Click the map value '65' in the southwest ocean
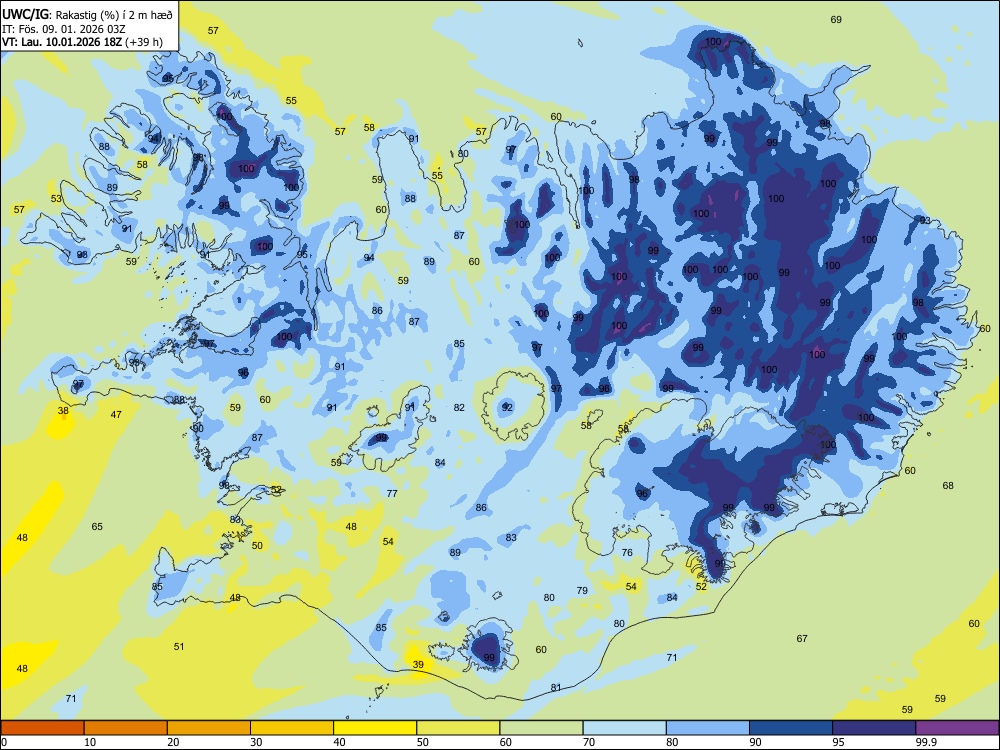The width and height of the screenshot is (1000, 750). point(97,527)
